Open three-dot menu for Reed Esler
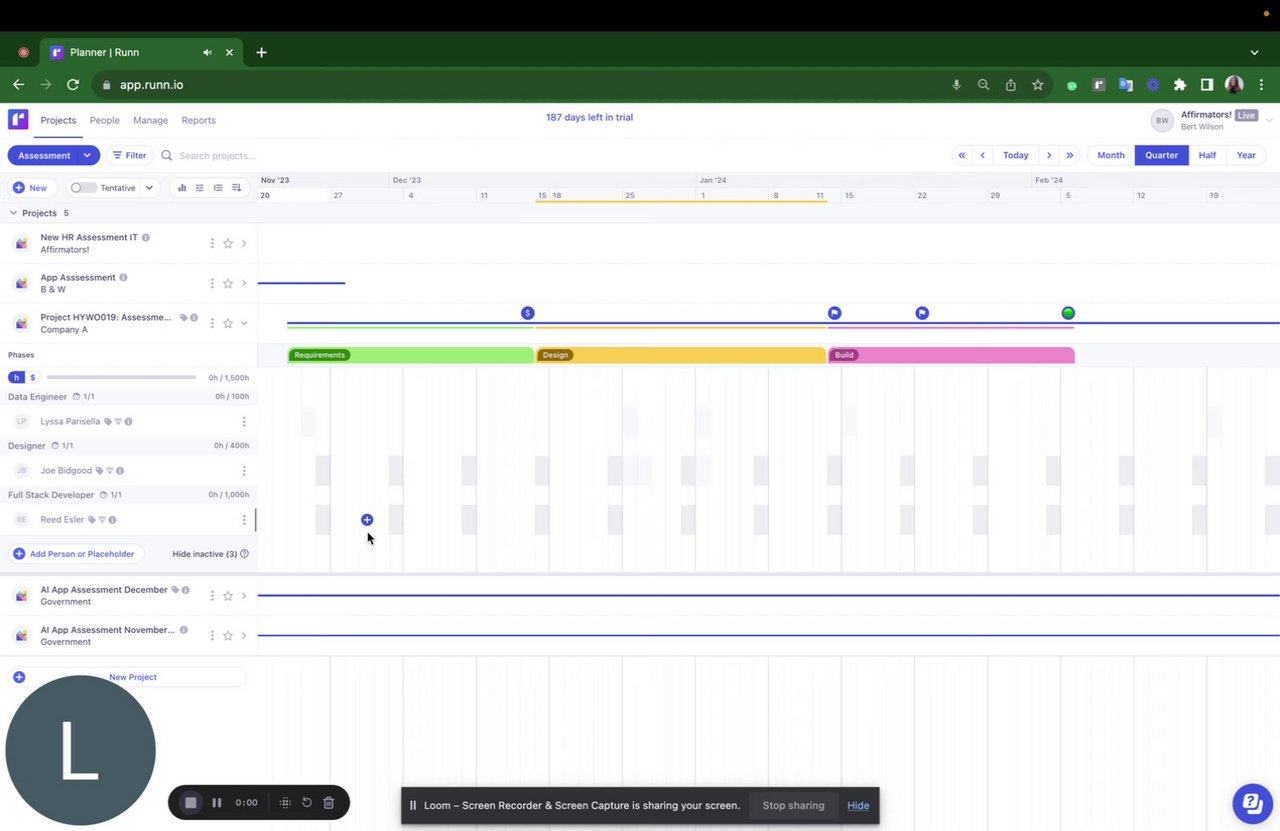This screenshot has width=1280, height=831. (244, 520)
